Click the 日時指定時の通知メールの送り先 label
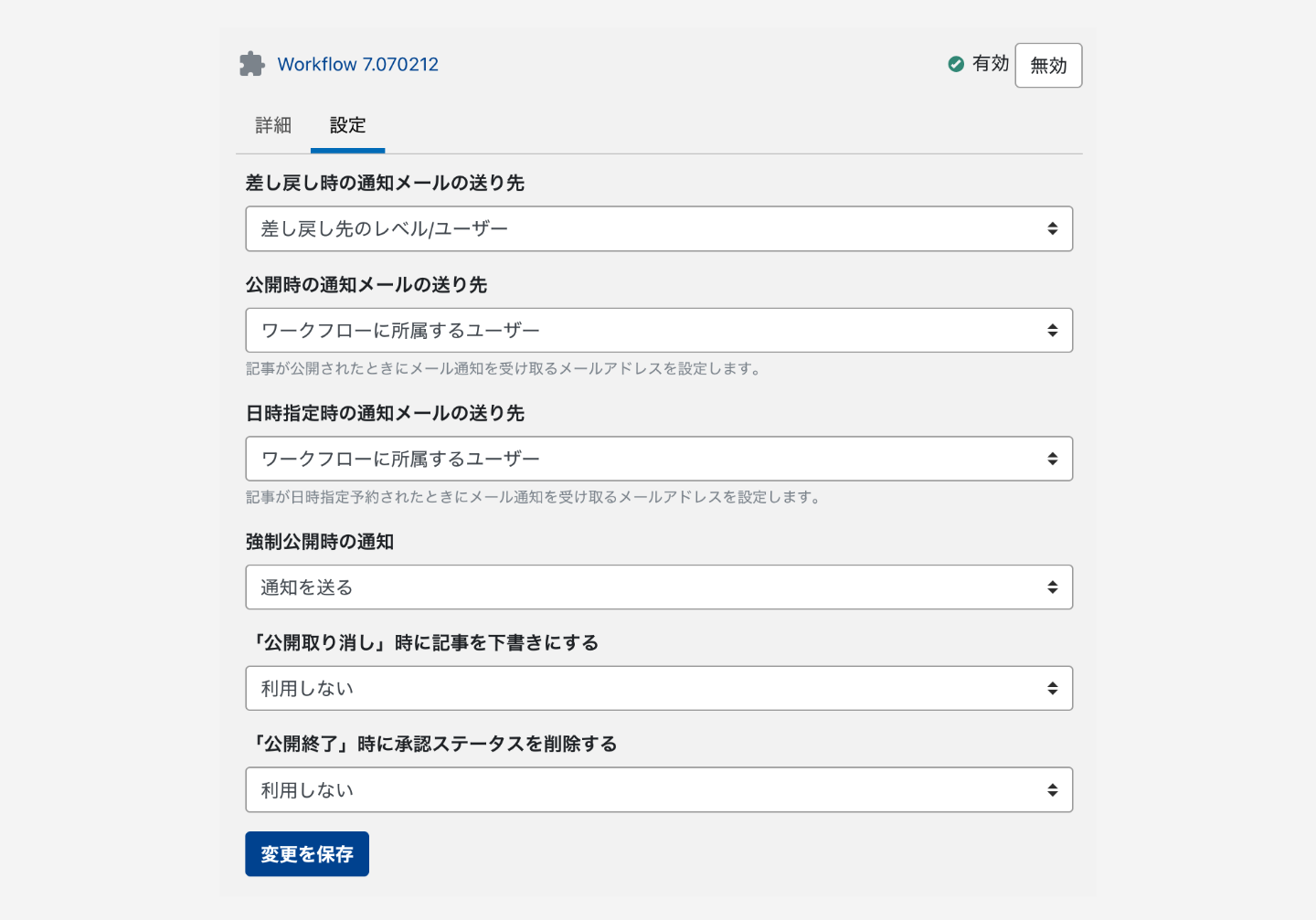Image resolution: width=1316 pixels, height=920 pixels. (385, 414)
